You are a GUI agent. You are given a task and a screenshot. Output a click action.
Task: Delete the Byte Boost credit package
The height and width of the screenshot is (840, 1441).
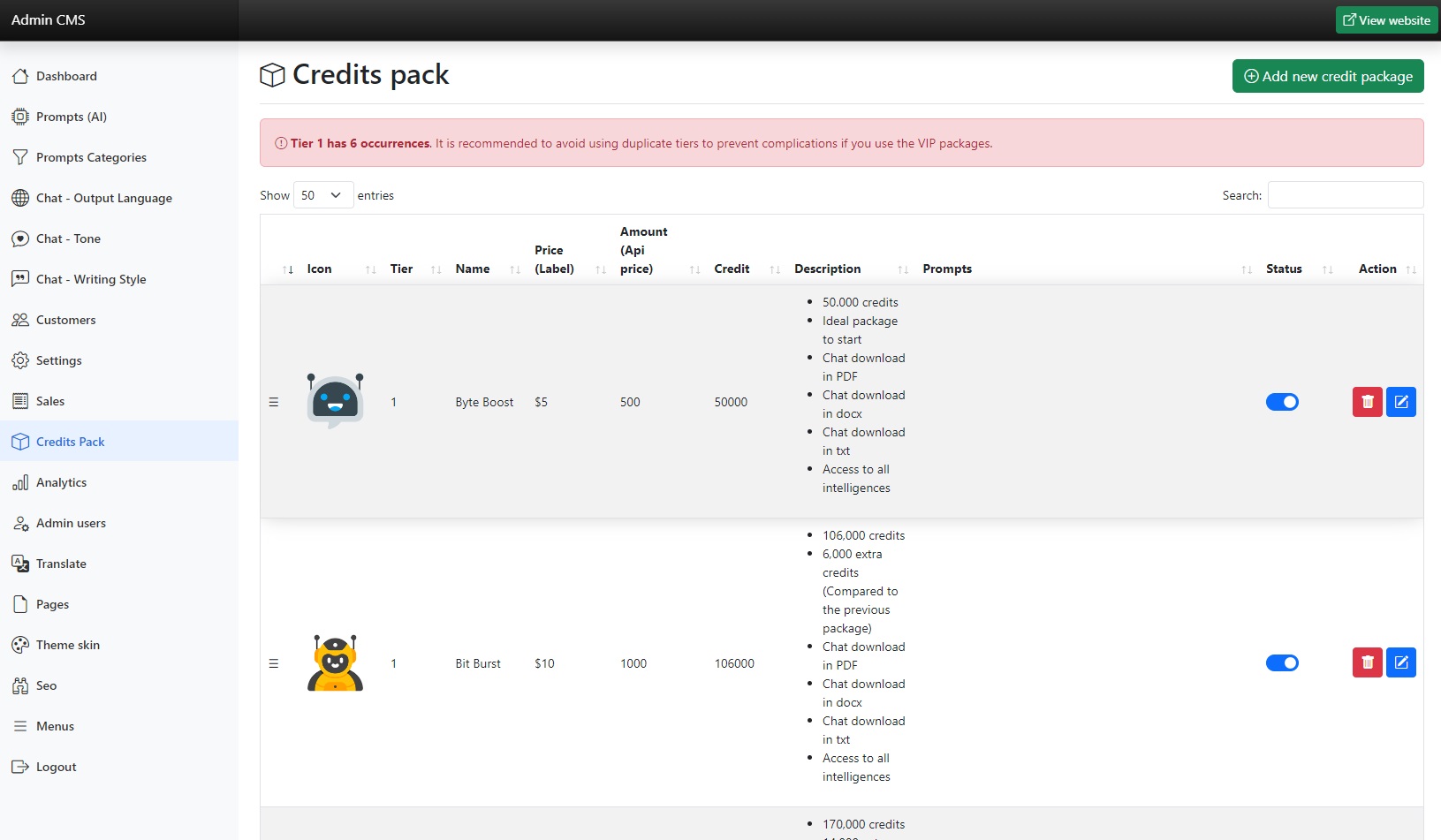coord(1367,402)
